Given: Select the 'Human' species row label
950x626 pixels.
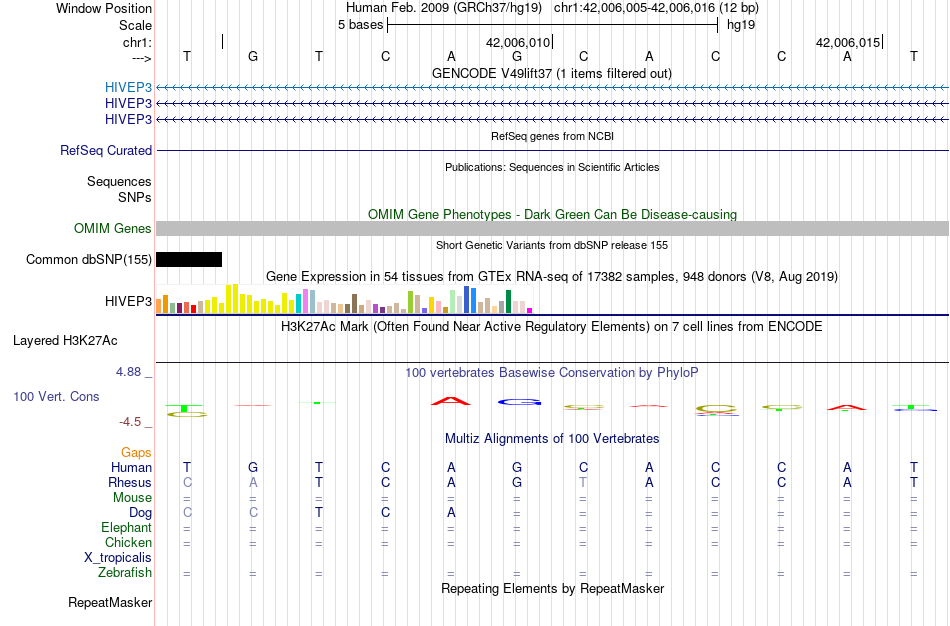Looking at the screenshot, I should pyautogui.click(x=131, y=467).
